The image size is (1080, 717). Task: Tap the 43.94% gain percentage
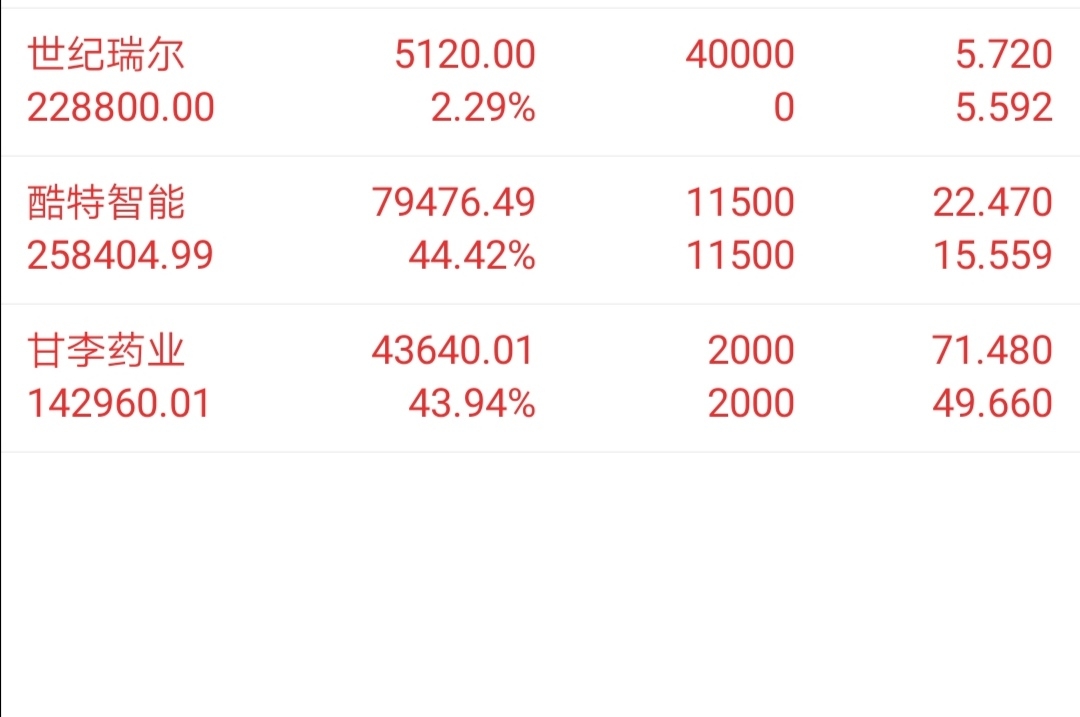click(472, 404)
